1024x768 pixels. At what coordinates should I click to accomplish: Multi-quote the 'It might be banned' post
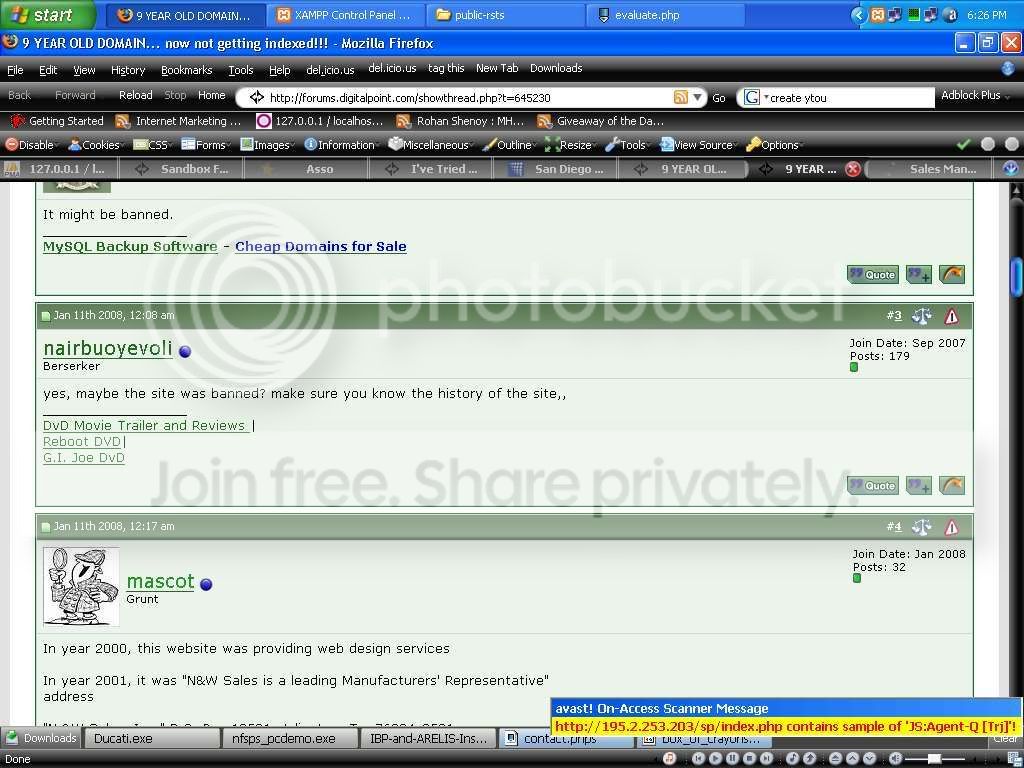pyautogui.click(x=919, y=275)
